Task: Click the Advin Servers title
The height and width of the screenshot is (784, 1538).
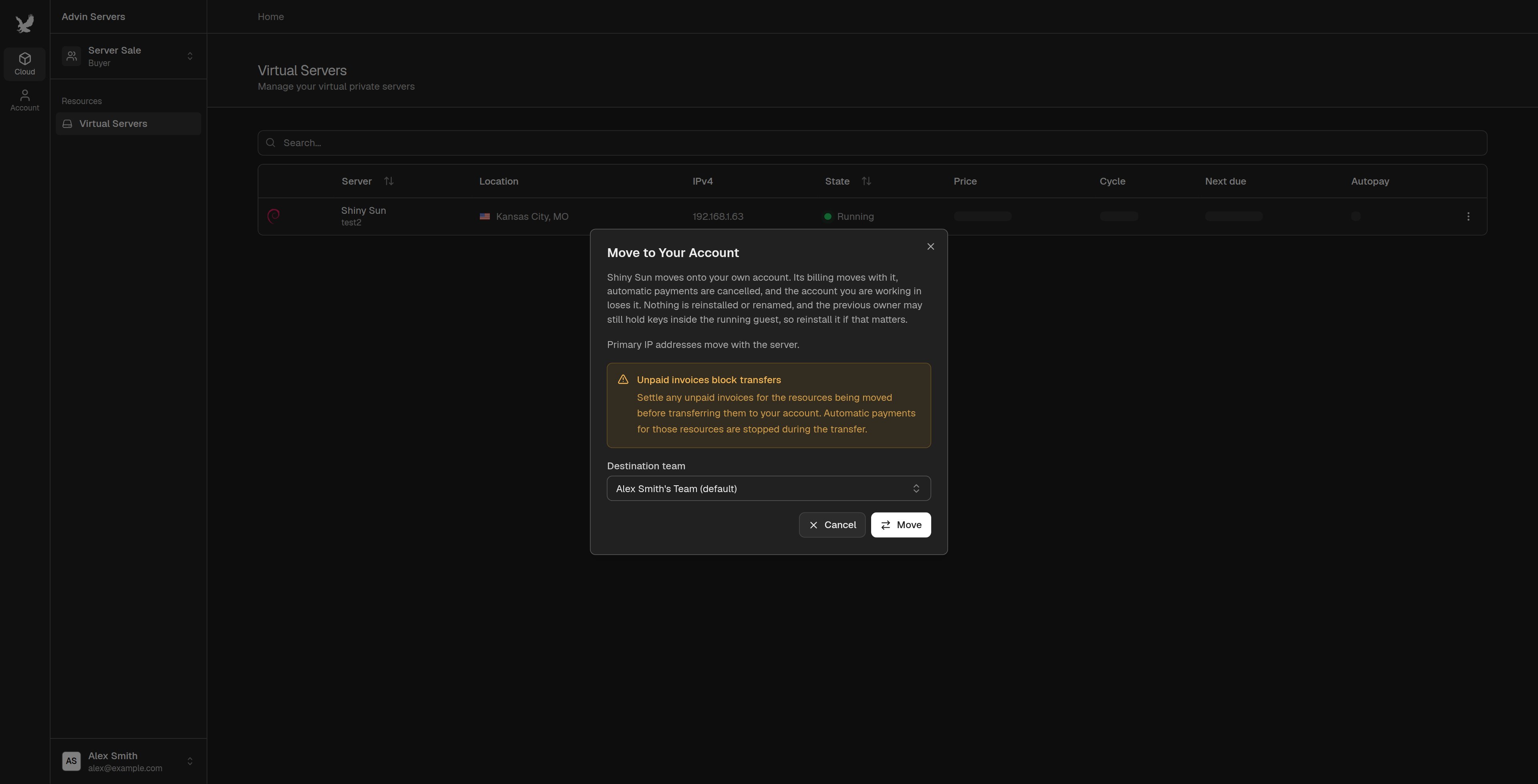Action: click(93, 17)
